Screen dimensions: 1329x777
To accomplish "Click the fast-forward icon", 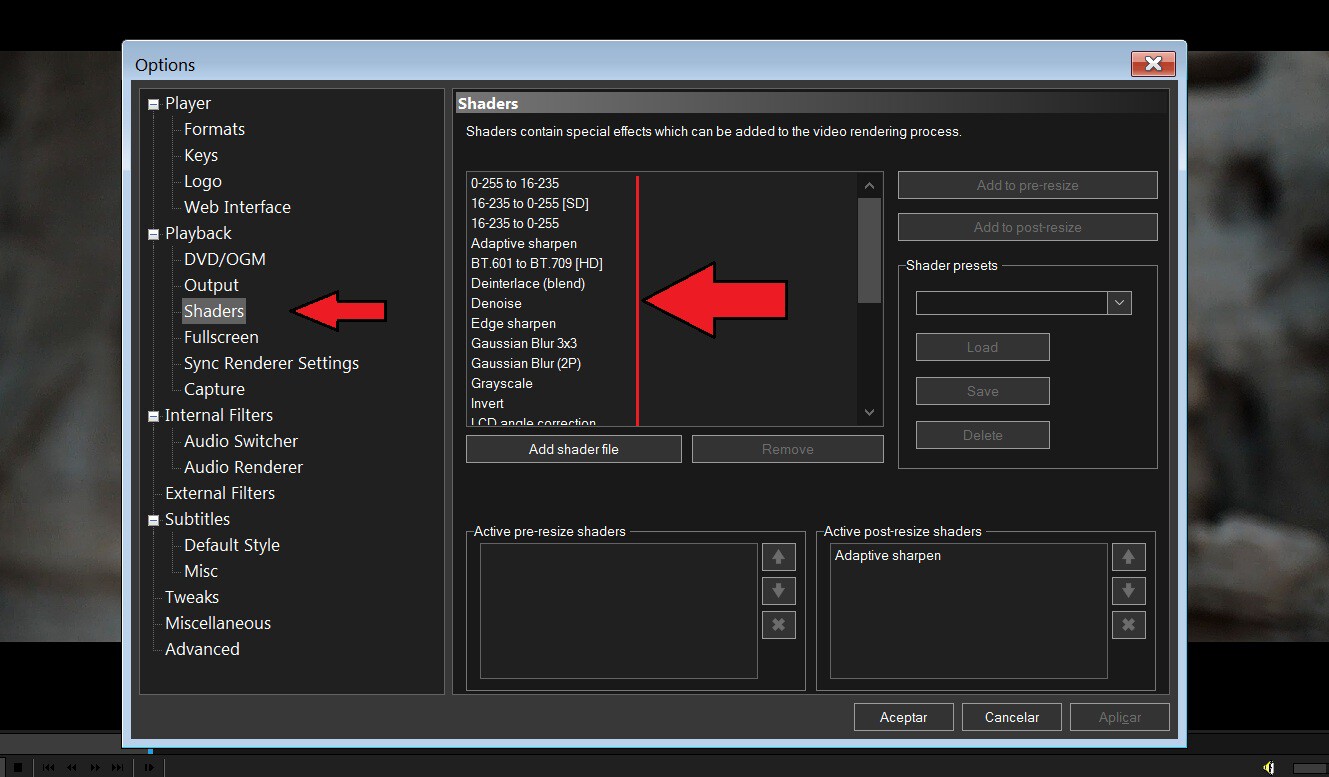I will point(94,766).
